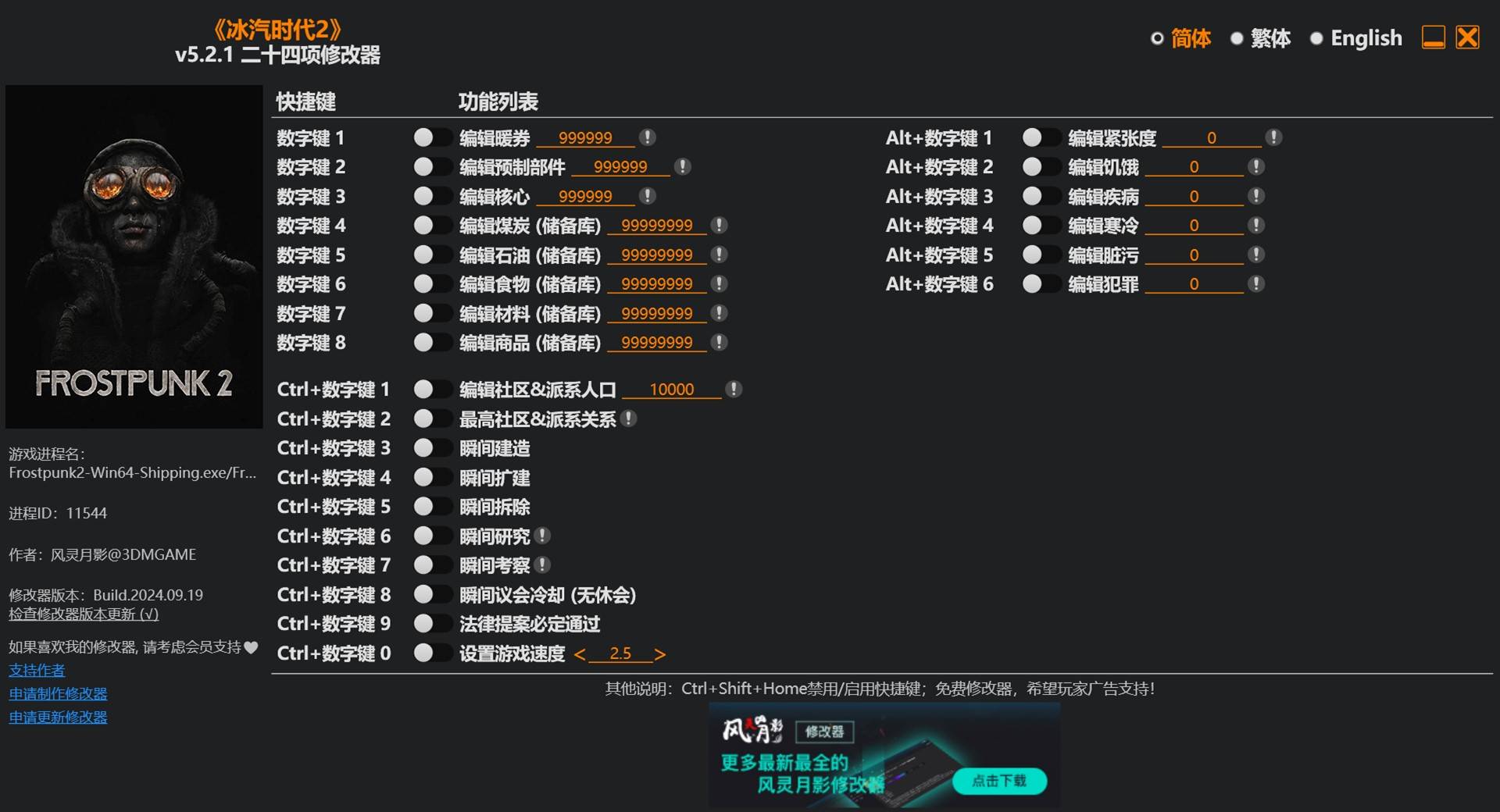This screenshot has height=812, width=1500.
Task: Open 申请制作修改器 link
Action: pyautogui.click(x=58, y=693)
